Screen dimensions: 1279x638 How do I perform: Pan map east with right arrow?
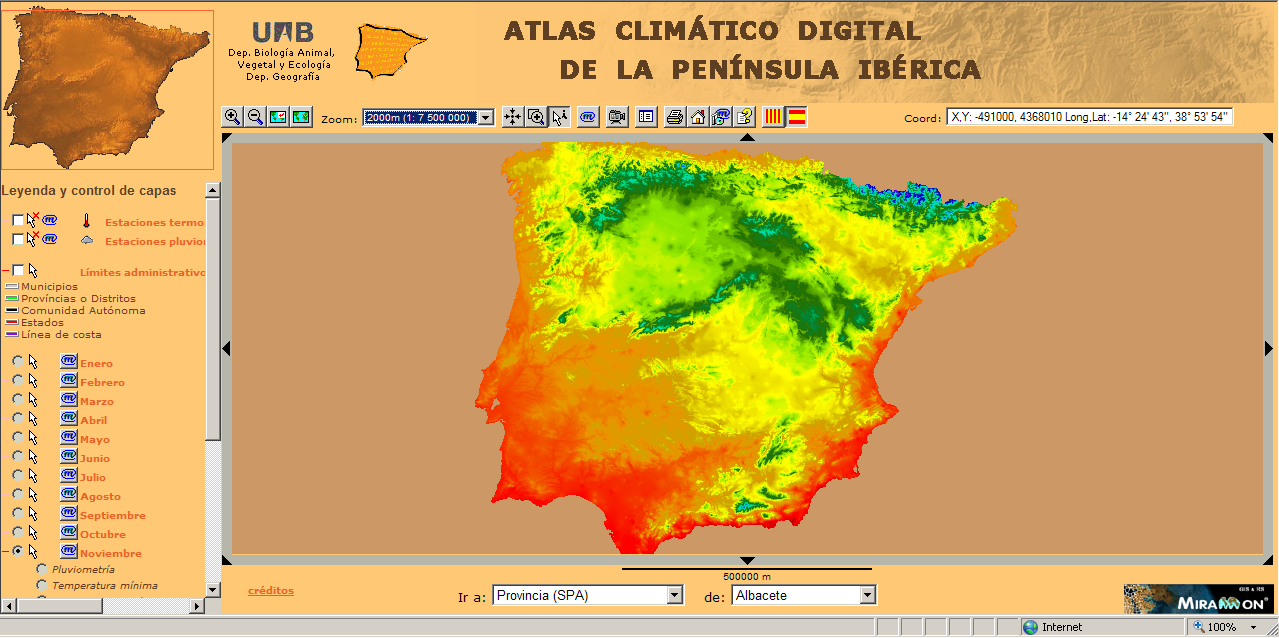[1269, 348]
